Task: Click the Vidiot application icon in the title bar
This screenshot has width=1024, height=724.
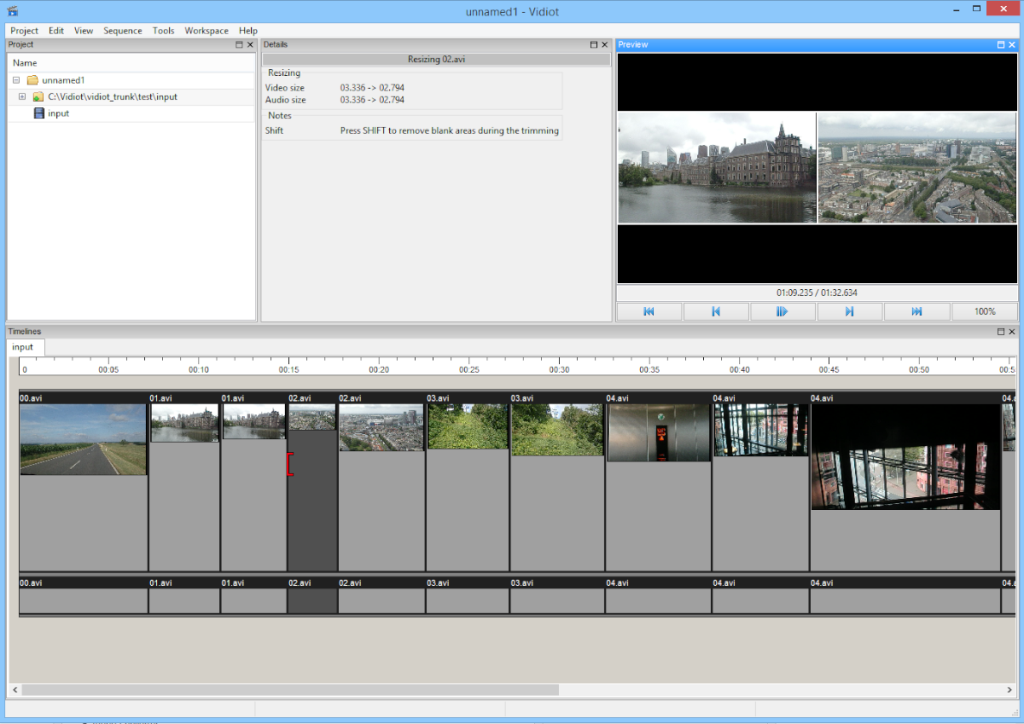Action: click(12, 10)
